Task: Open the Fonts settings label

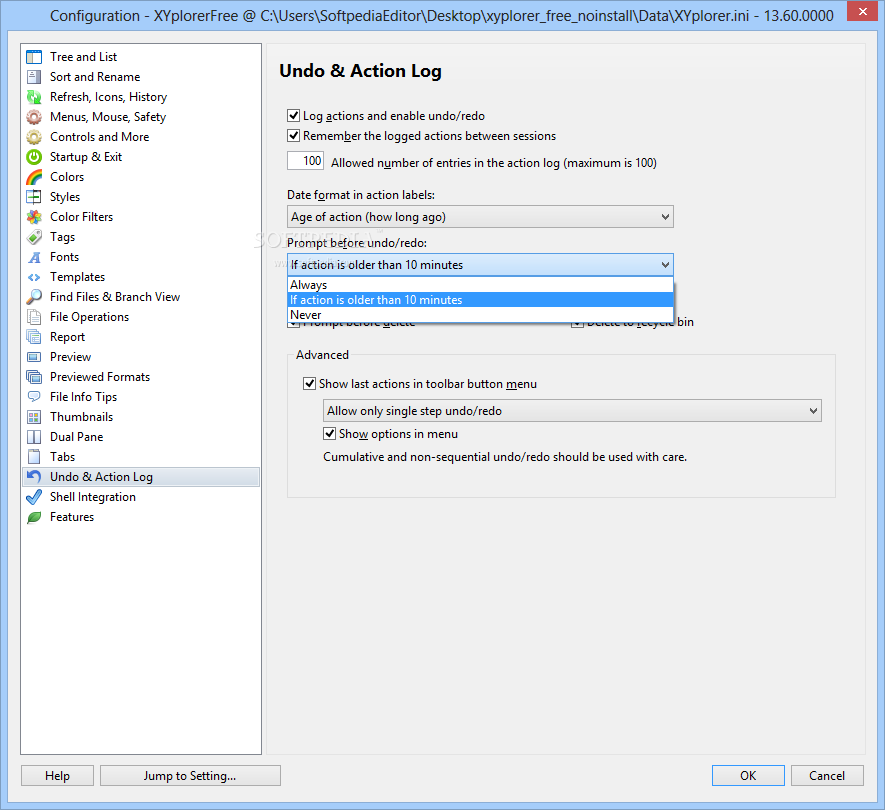Action: (x=64, y=257)
